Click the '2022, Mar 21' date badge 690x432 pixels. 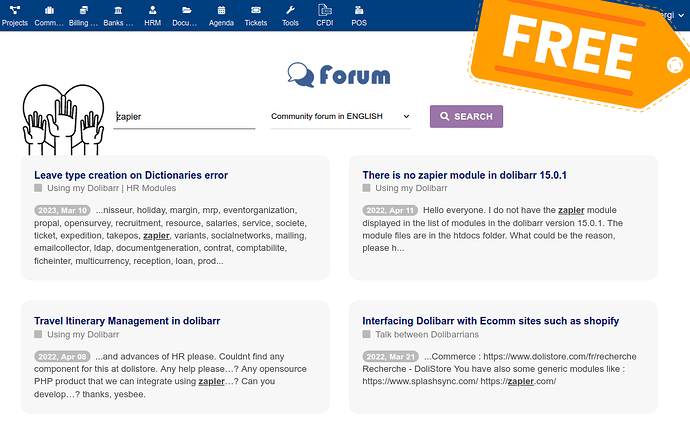391,356
